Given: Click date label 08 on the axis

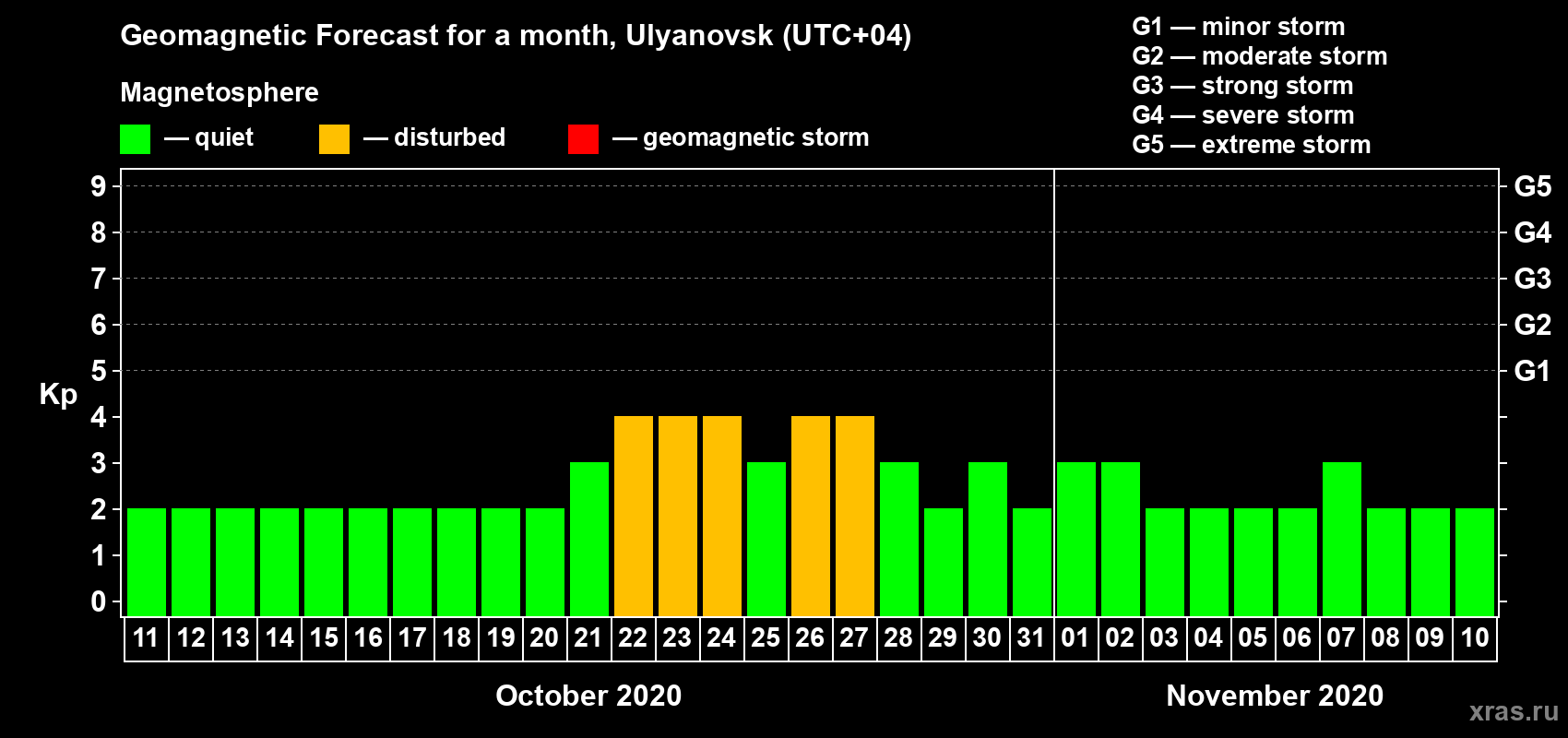Looking at the screenshot, I should coord(1385,637).
